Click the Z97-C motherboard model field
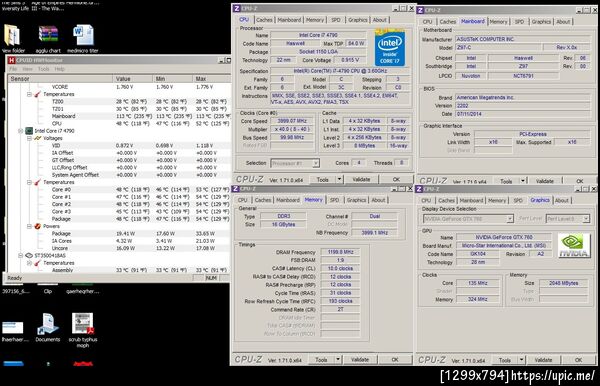 click(x=498, y=47)
